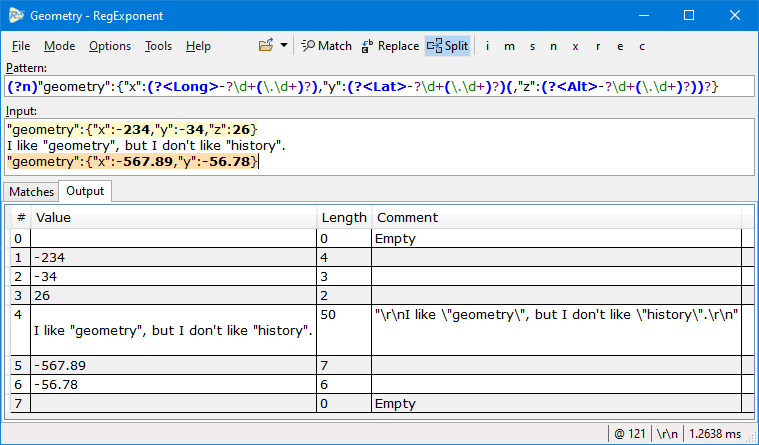Open the File menu
Viewport: 759px width, 445px height.
pyautogui.click(x=21, y=46)
